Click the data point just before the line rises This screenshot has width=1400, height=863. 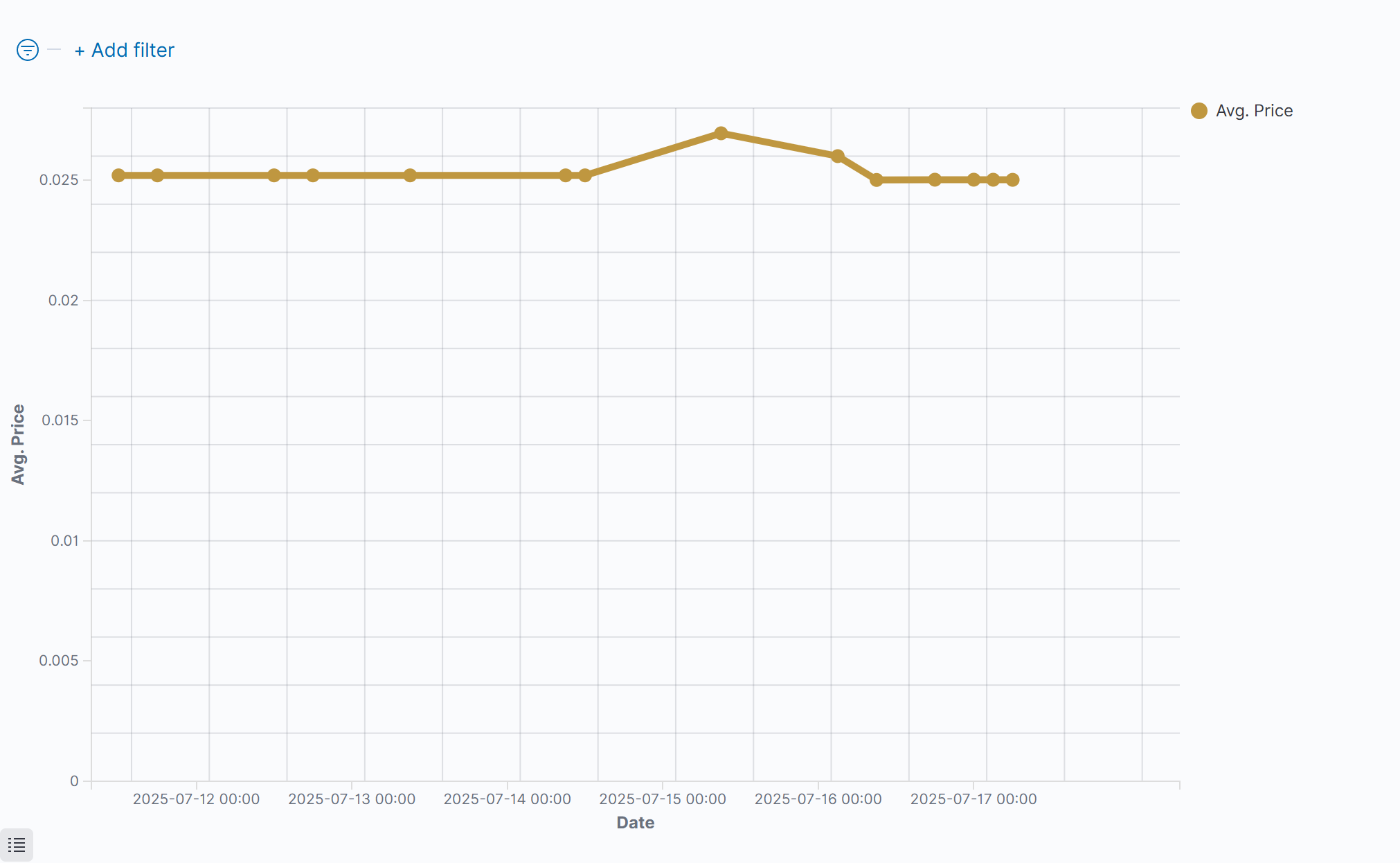coord(585,175)
